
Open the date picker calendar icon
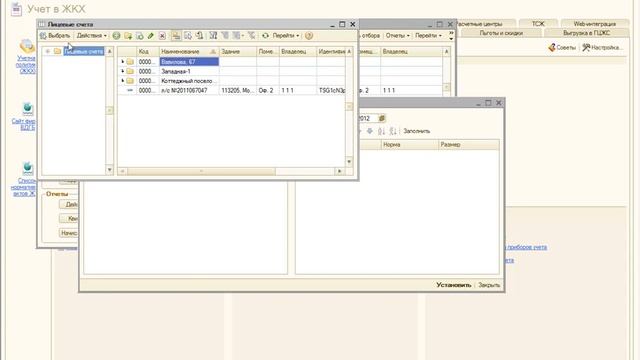382,118
